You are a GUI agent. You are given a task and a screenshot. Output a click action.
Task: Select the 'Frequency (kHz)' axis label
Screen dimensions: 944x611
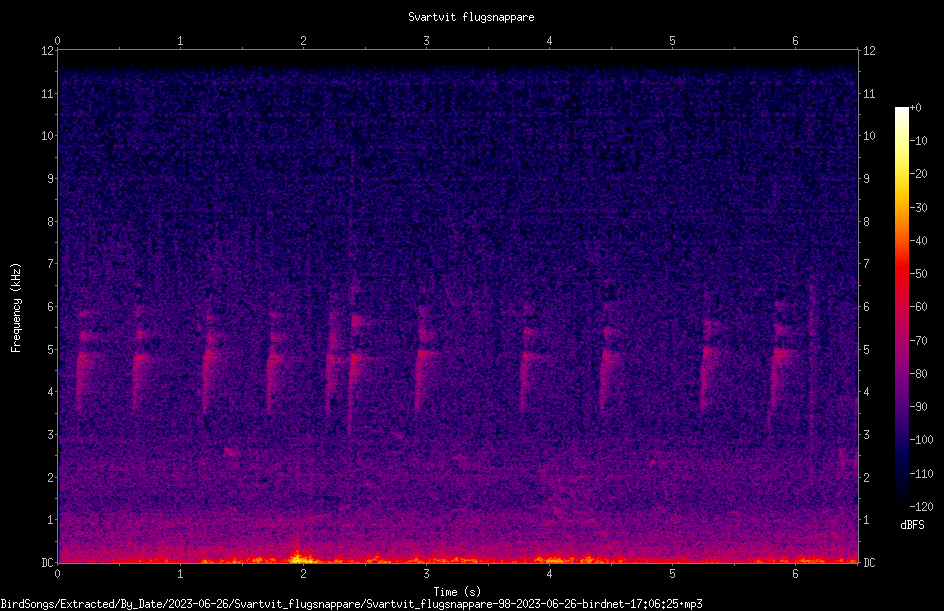point(16,308)
